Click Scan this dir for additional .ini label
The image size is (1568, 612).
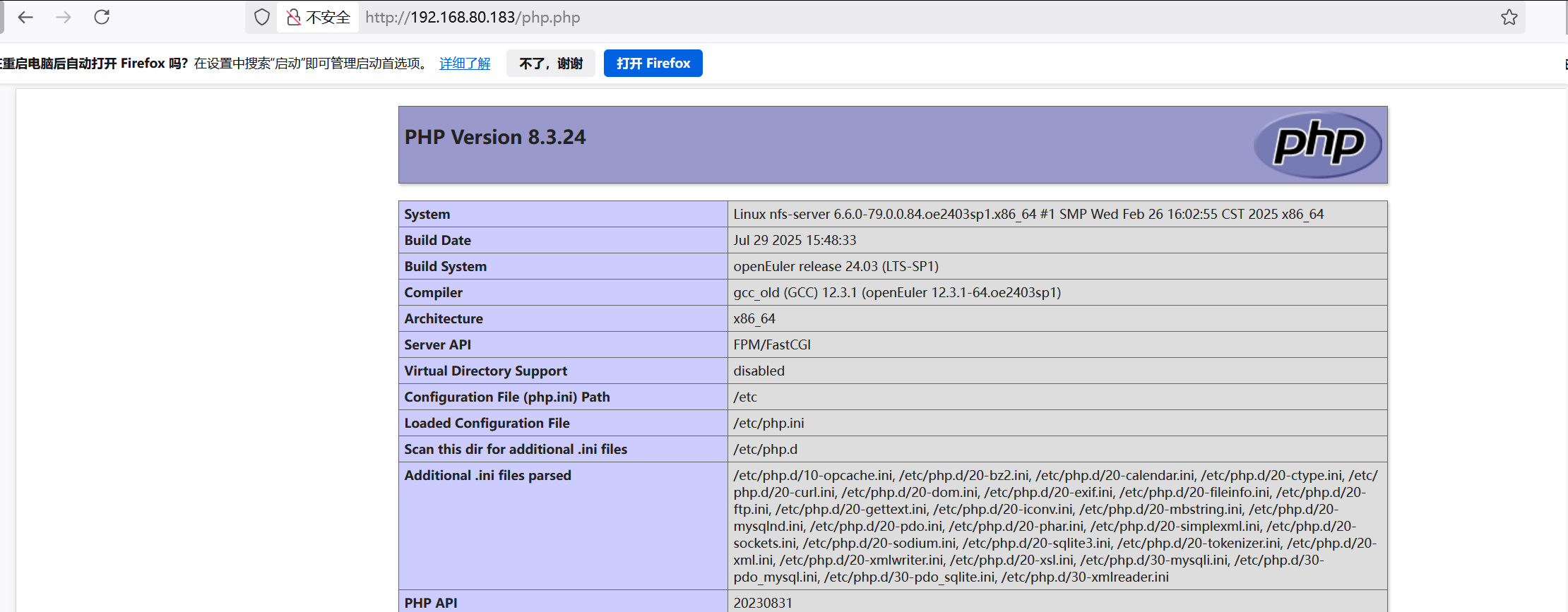[516, 449]
